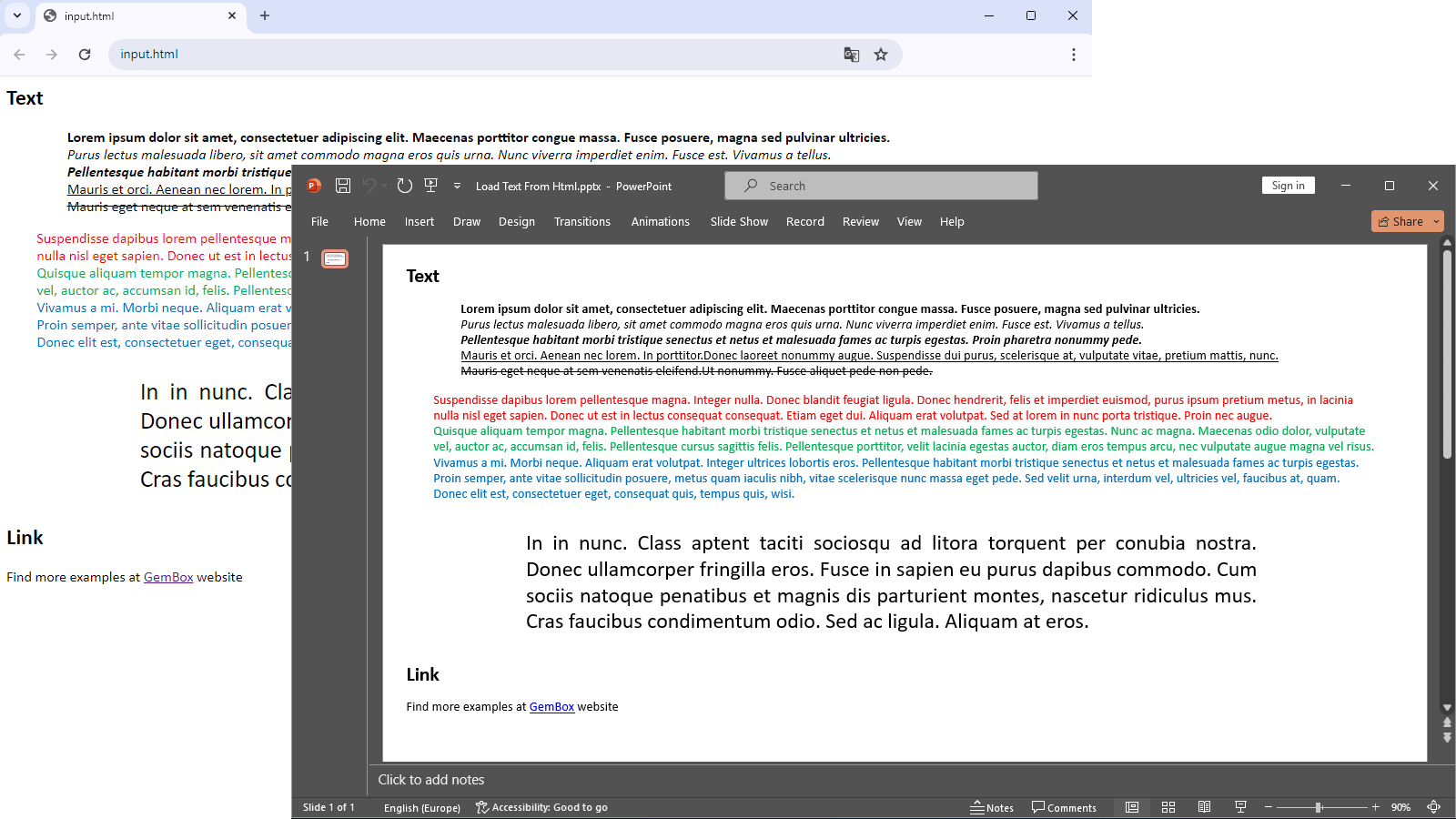Screen dimensions: 1456x819
Task: Start presentation from beginning icon
Action: tap(431, 186)
